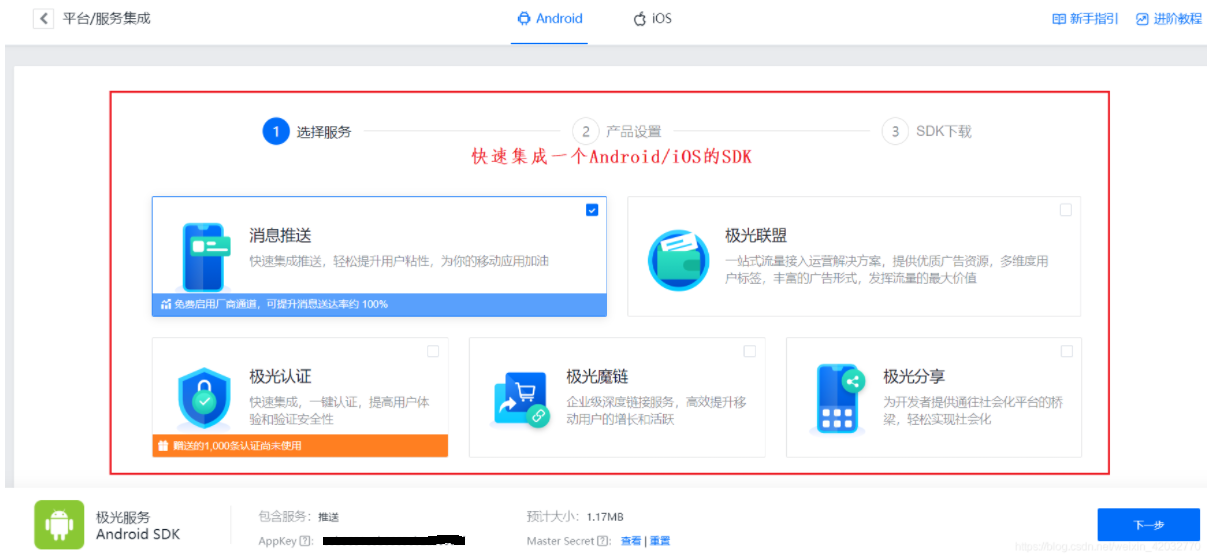
Task: Switch to the Android tab
Action: click(x=549, y=19)
